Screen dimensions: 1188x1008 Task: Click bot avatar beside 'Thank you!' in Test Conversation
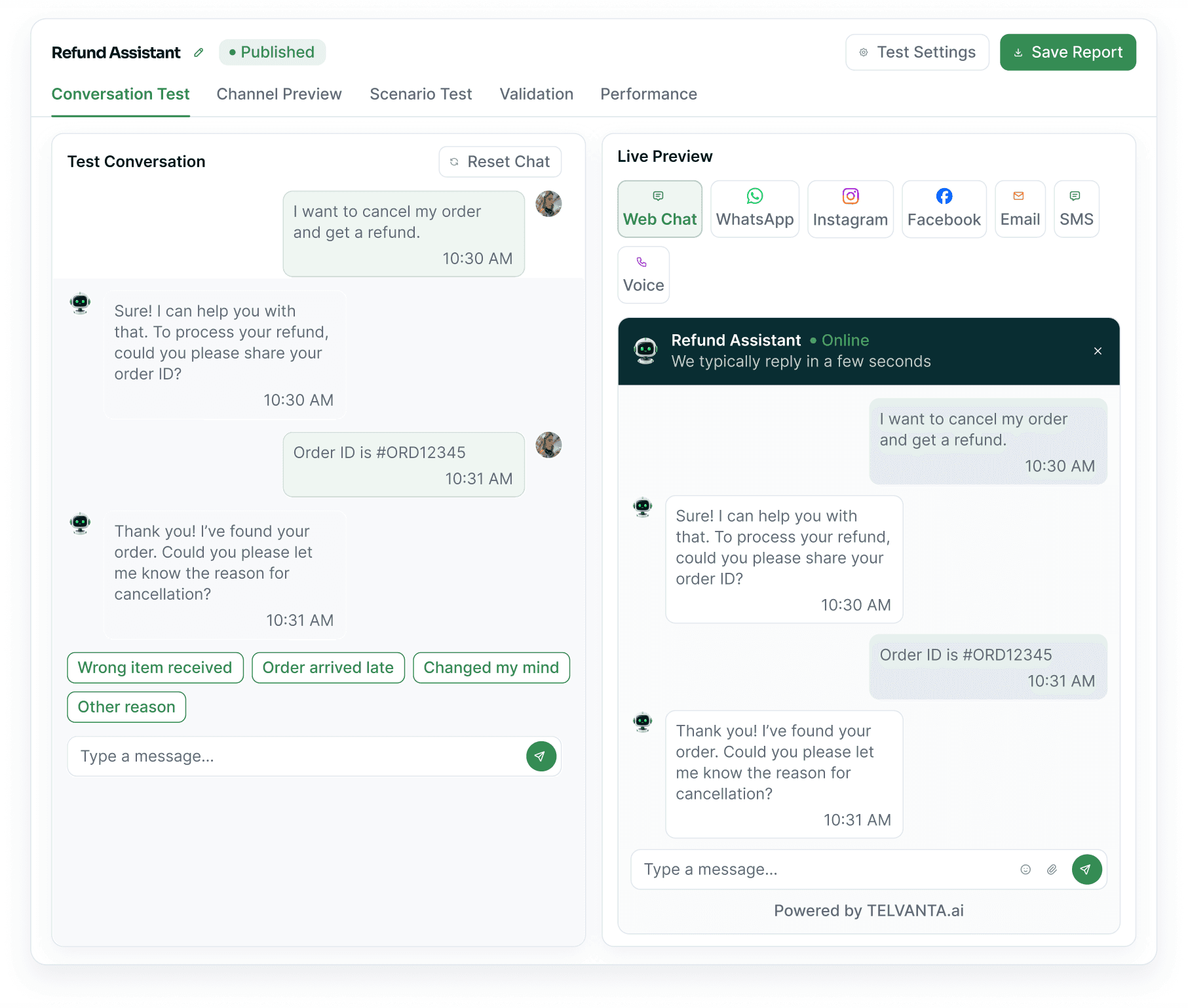pyautogui.click(x=81, y=524)
